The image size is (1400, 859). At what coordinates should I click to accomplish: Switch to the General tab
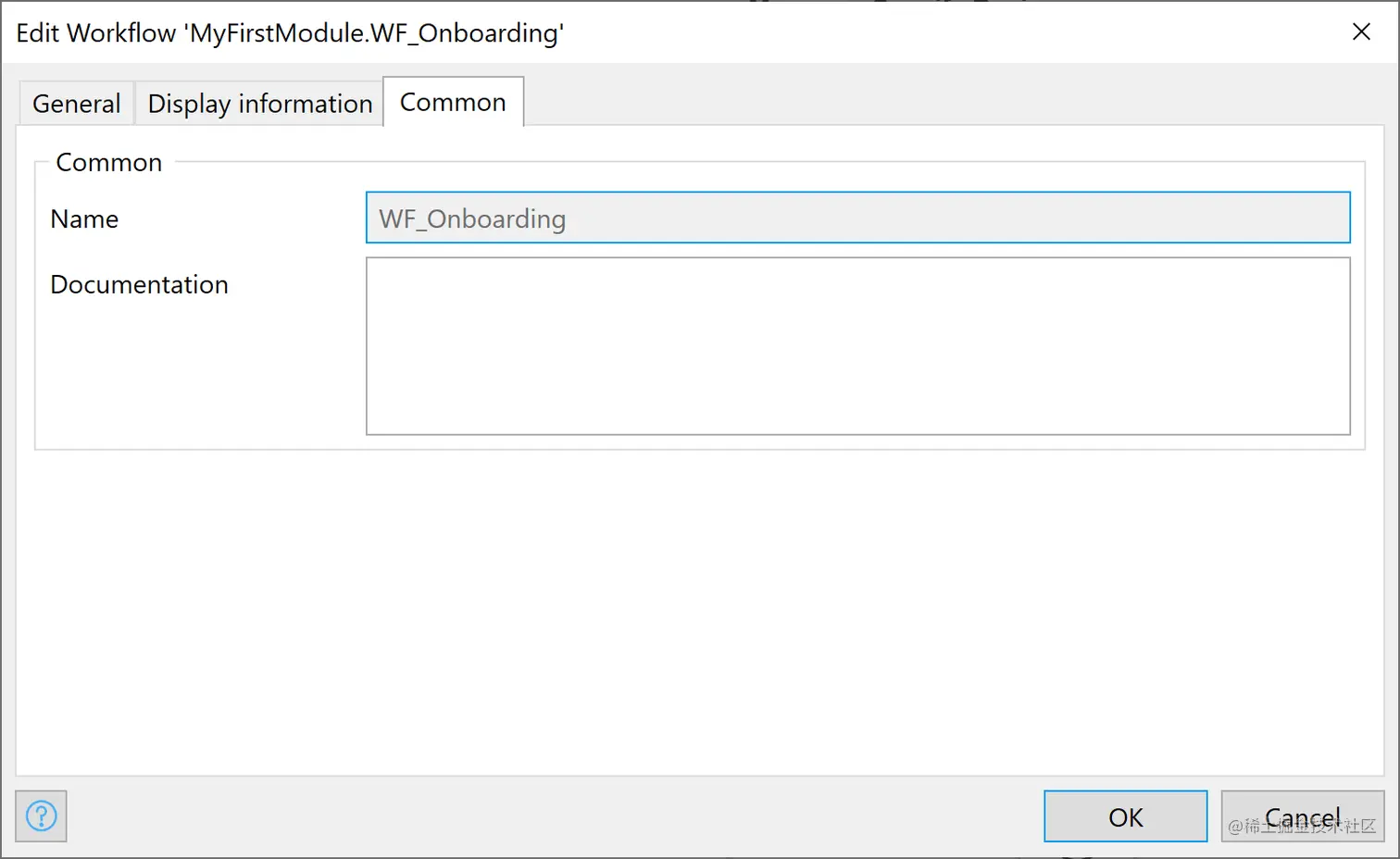tap(76, 104)
